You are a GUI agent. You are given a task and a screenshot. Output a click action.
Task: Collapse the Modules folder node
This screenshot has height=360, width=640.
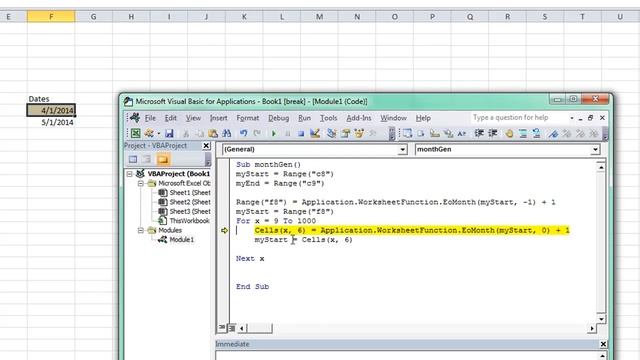[x=140, y=230]
